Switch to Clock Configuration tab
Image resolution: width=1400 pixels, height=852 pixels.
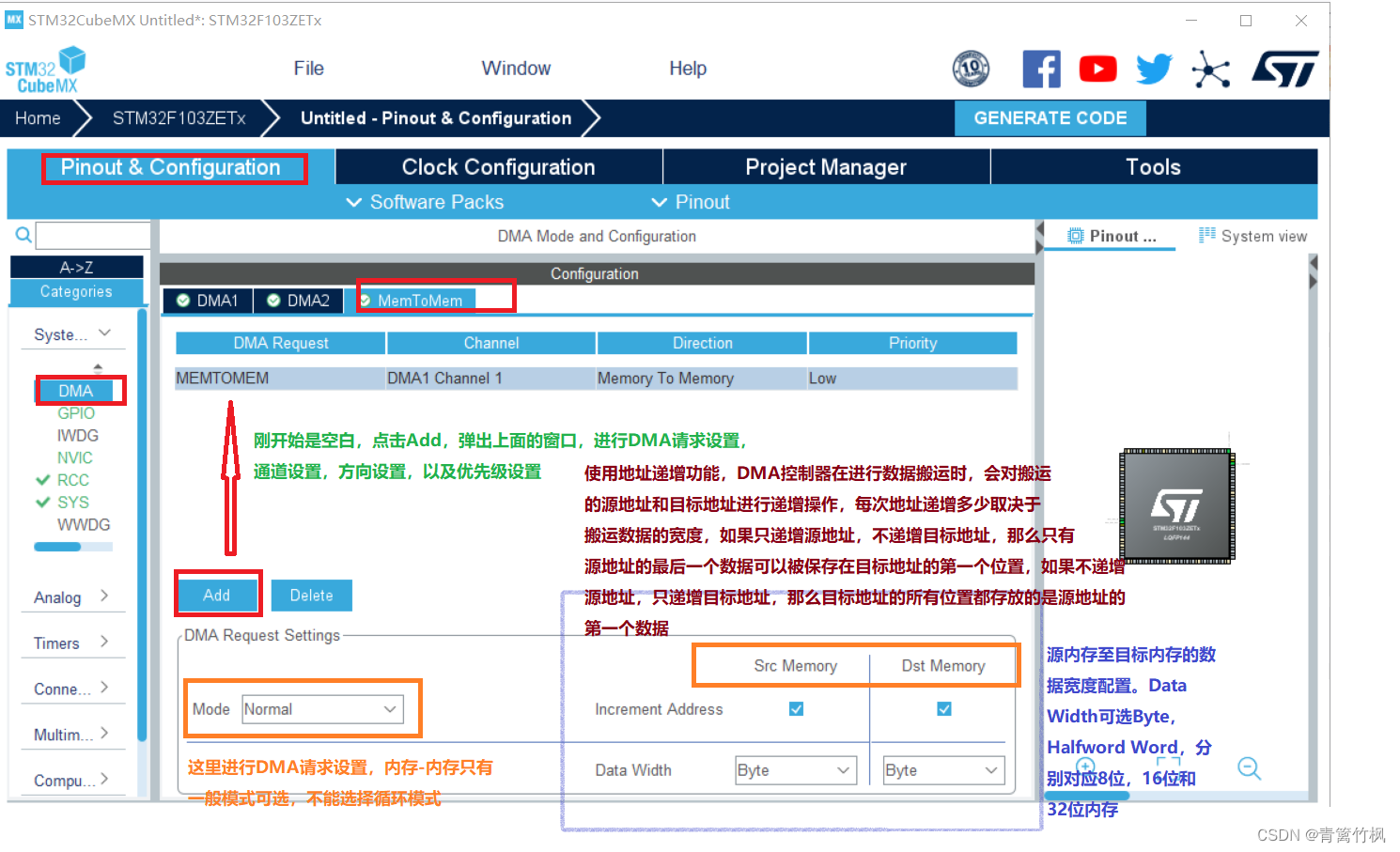click(499, 167)
